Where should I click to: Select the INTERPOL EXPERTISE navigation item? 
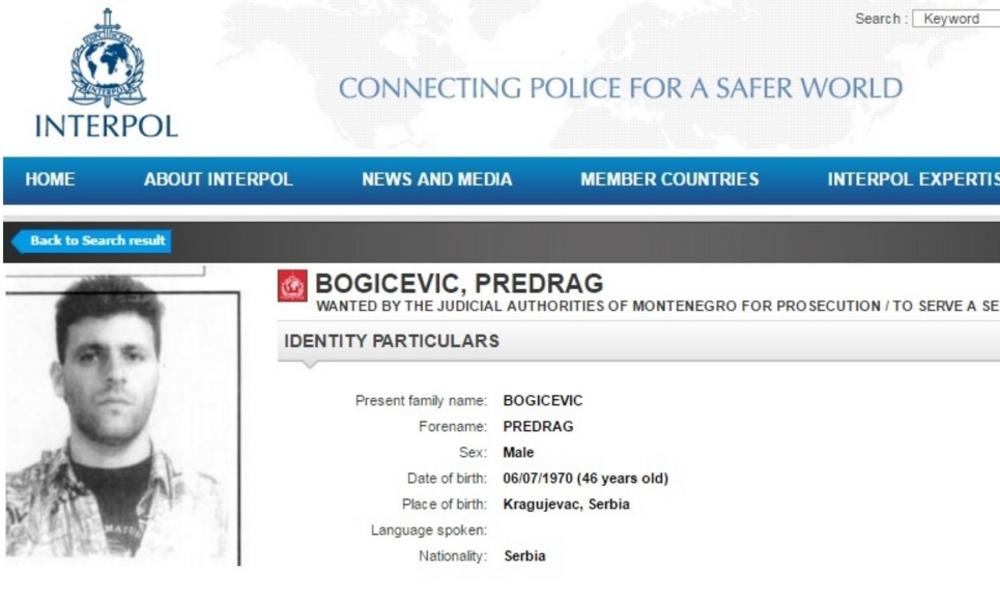pos(912,180)
